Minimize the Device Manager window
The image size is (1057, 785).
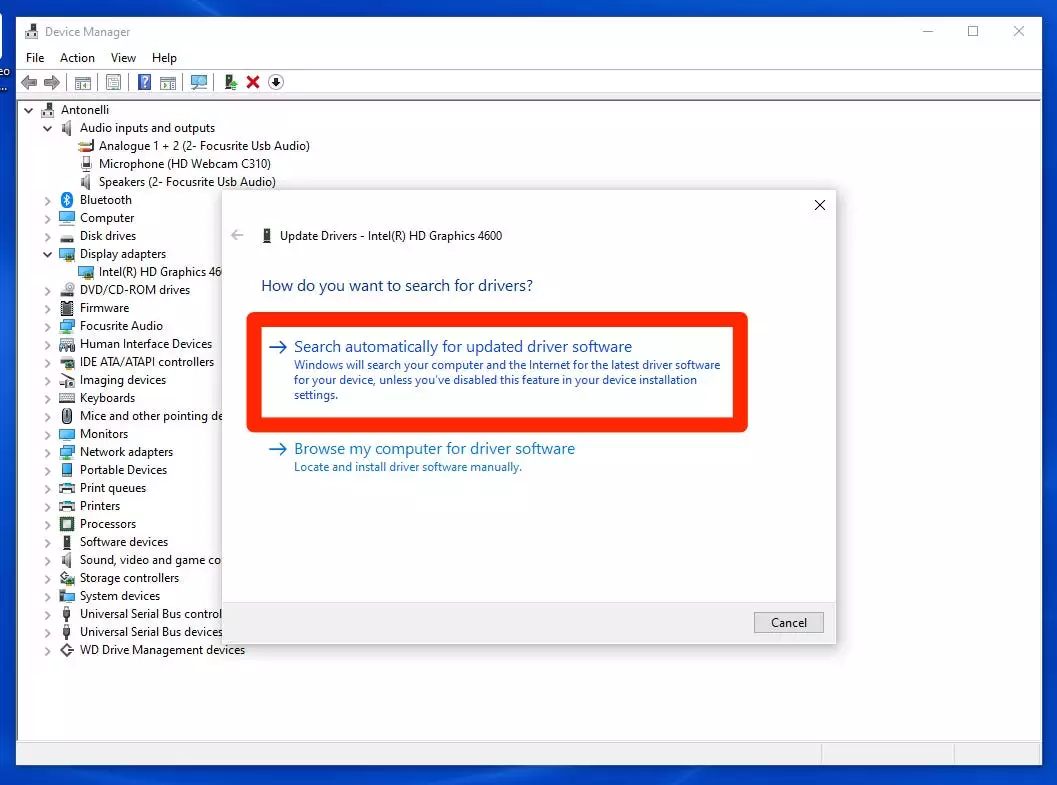click(928, 31)
